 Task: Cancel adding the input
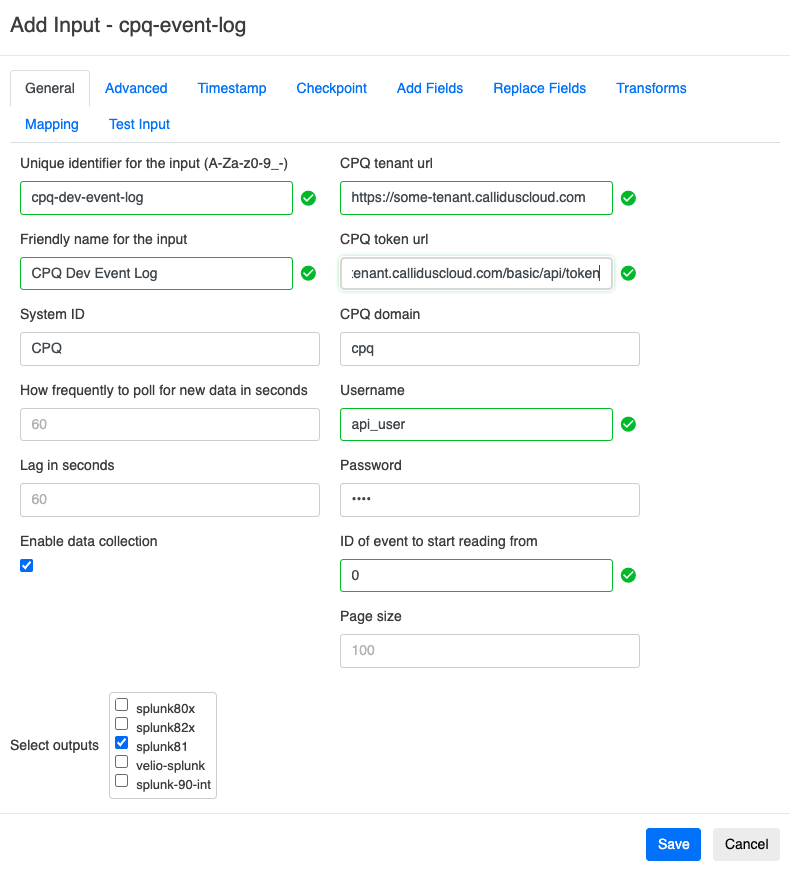click(x=746, y=844)
